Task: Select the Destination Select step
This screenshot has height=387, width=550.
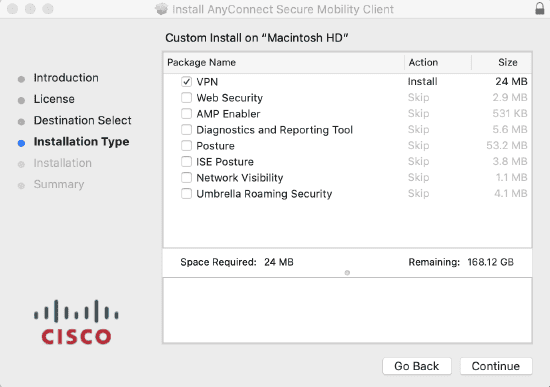Action: point(82,121)
